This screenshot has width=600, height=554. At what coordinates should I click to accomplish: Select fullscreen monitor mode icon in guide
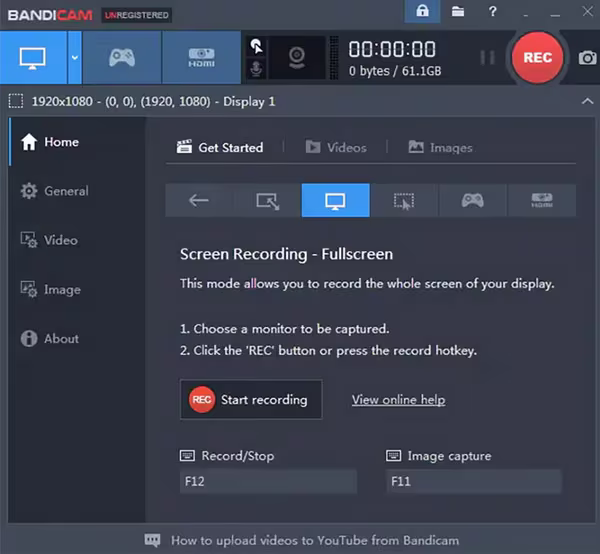tap(336, 200)
